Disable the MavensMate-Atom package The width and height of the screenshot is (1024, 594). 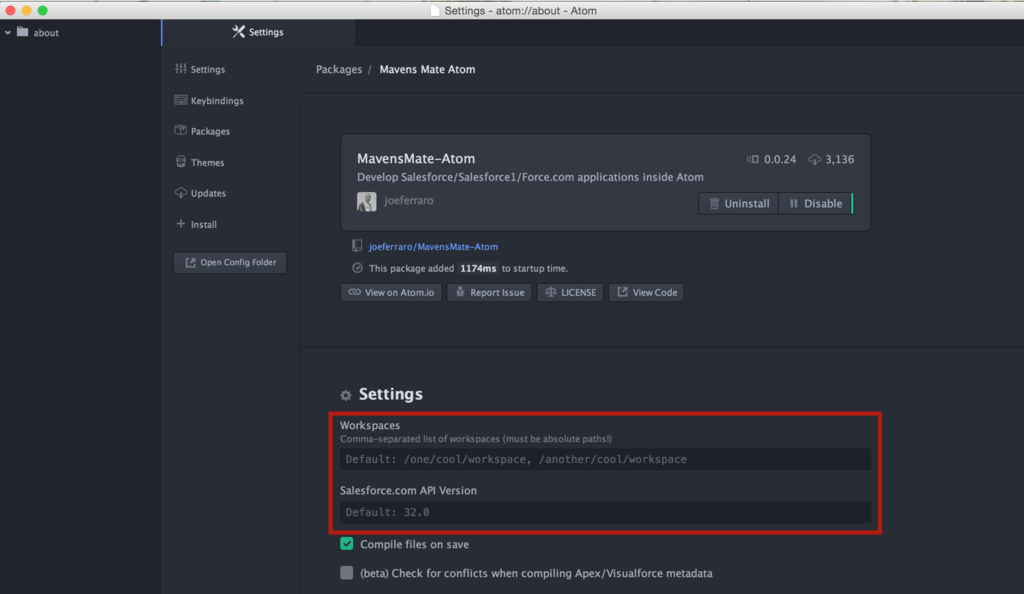pos(816,204)
